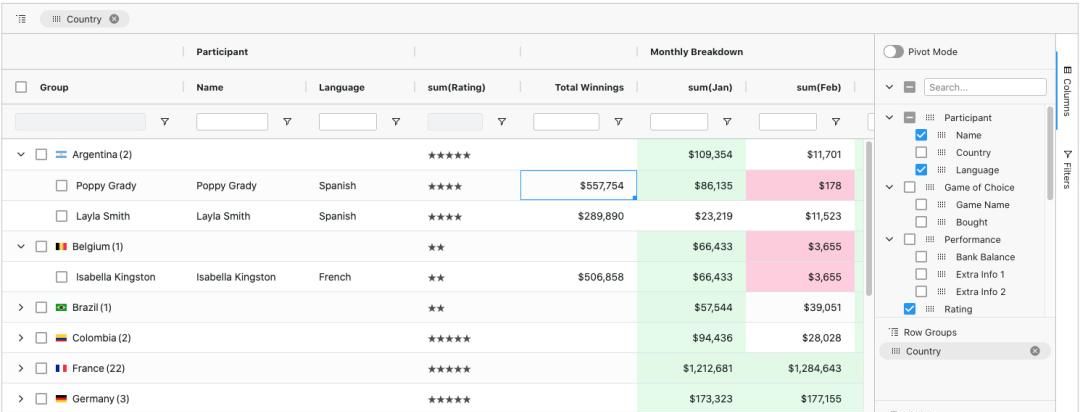
Task: Remove Country from Row Groups panel
Action: [x=1035, y=351]
